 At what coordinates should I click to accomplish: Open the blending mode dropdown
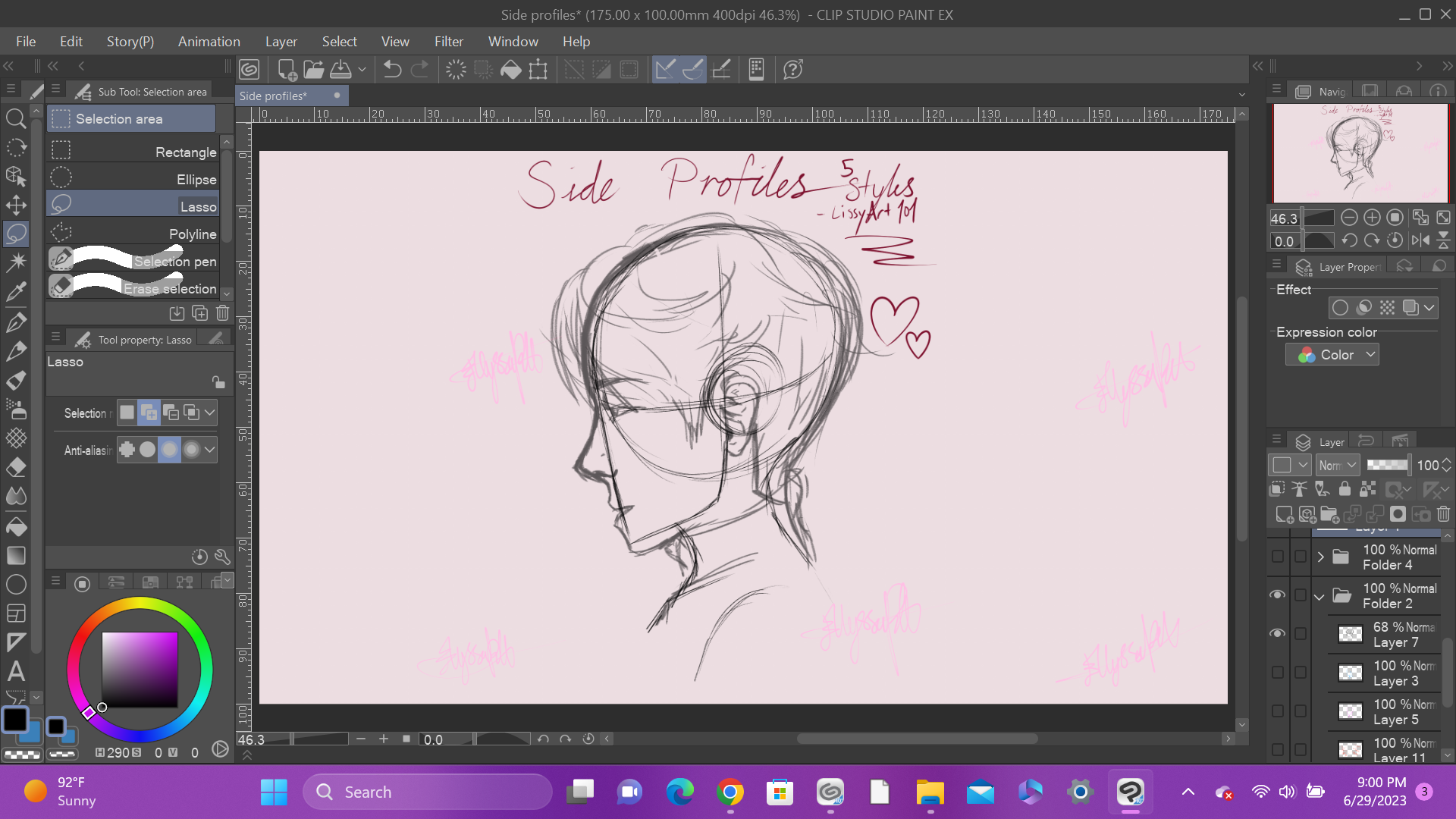click(x=1338, y=466)
